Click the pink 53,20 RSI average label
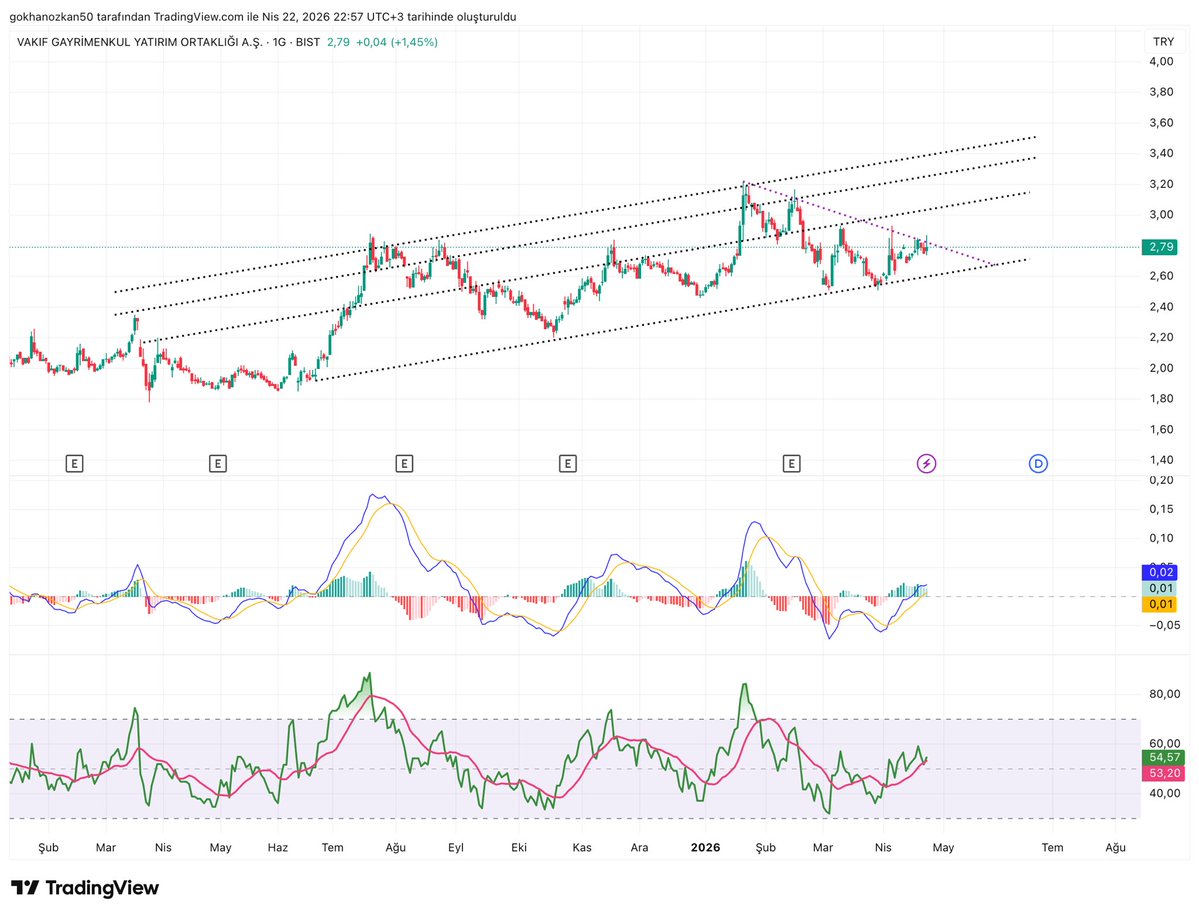This screenshot has height=916, width=1199. point(1163,773)
